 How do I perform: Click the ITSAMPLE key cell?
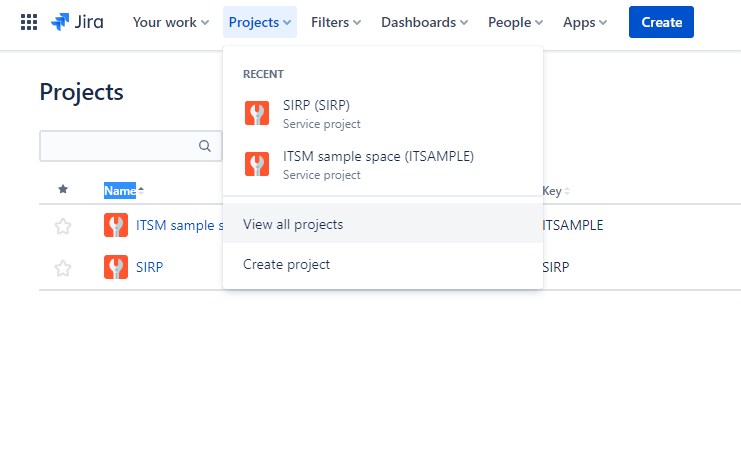click(x=573, y=225)
